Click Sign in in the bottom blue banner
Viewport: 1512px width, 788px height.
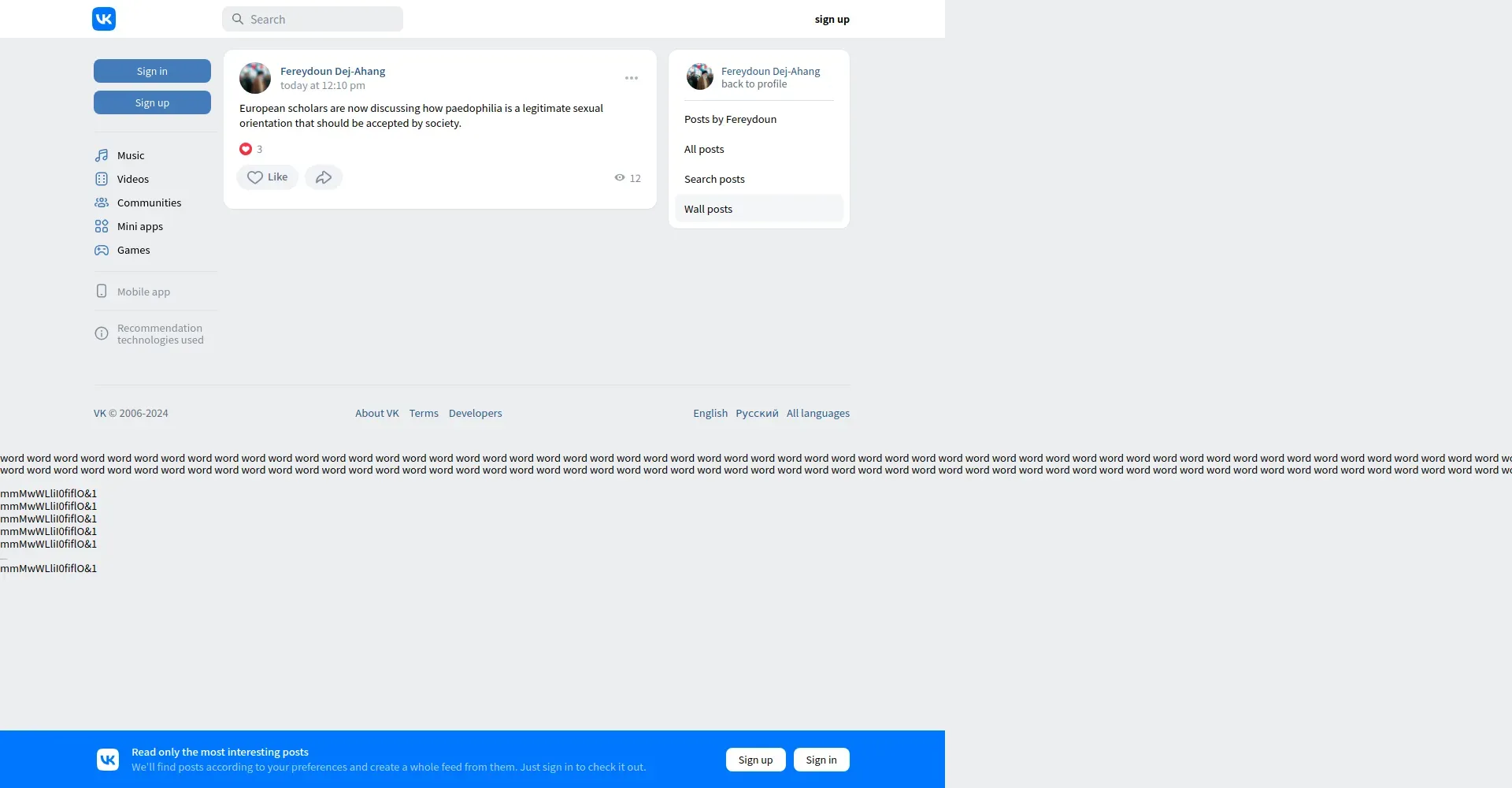pos(821,760)
